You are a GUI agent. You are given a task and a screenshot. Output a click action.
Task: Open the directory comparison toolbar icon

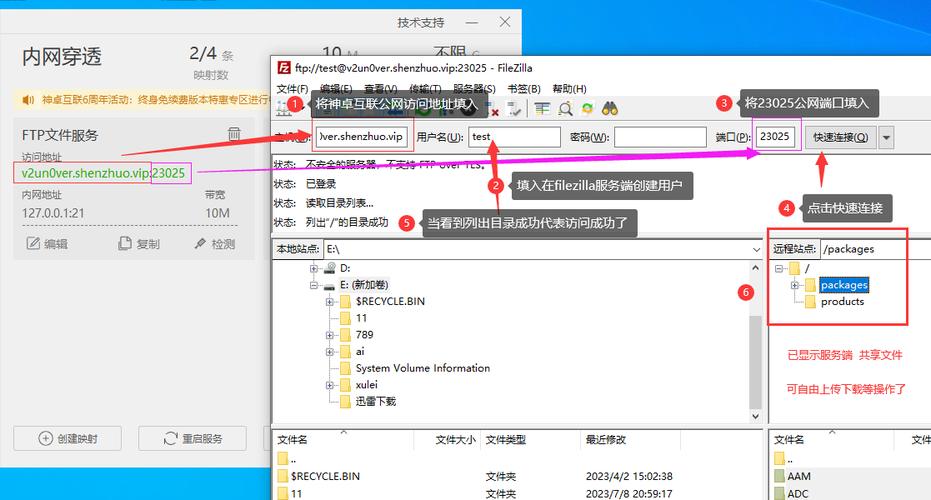coord(542,109)
